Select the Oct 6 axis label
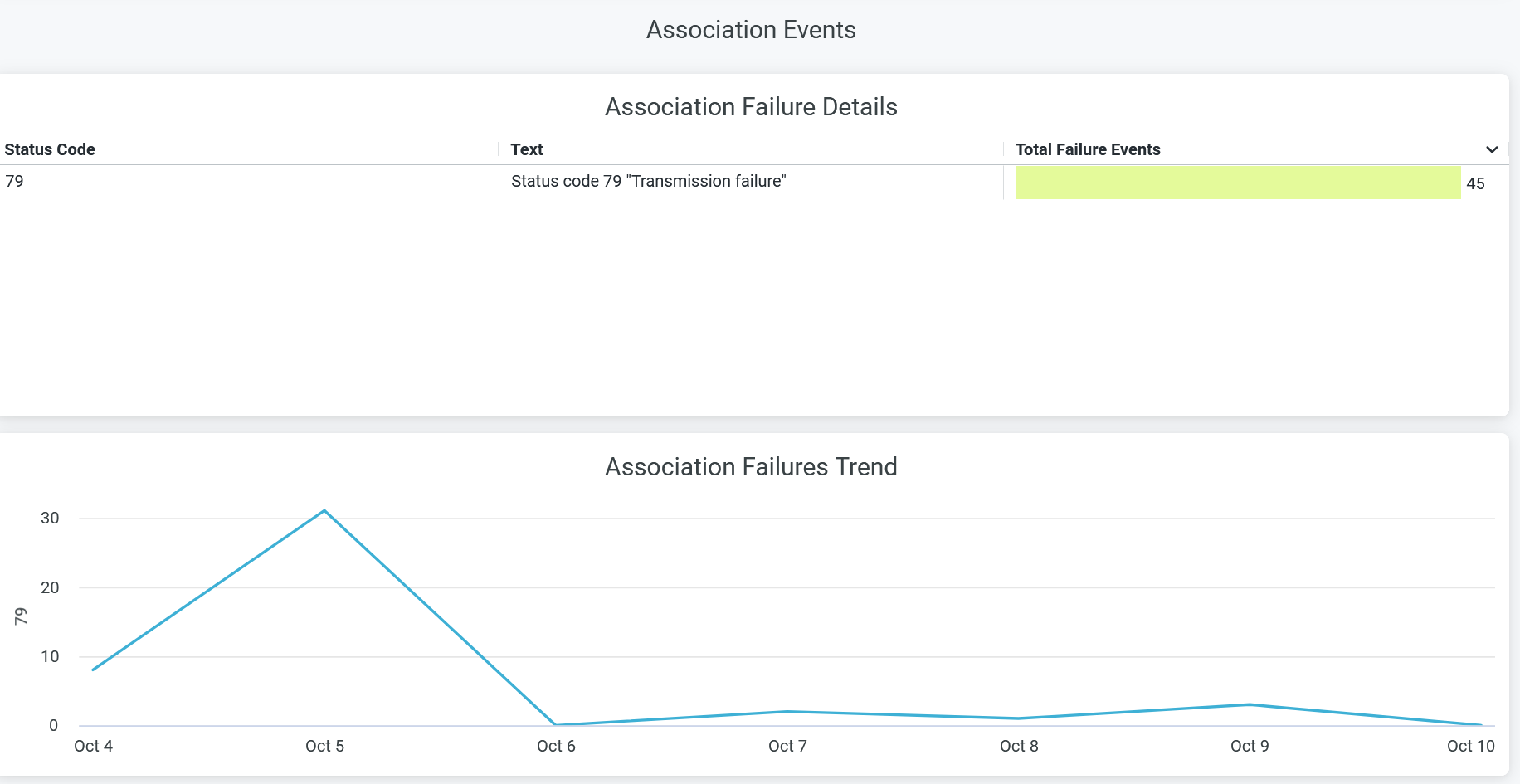This screenshot has height=784, width=1520. (556, 746)
